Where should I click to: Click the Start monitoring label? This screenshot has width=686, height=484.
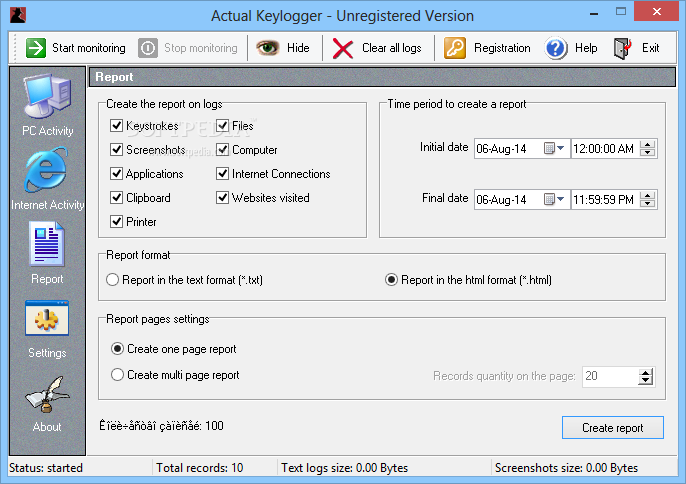point(89,48)
